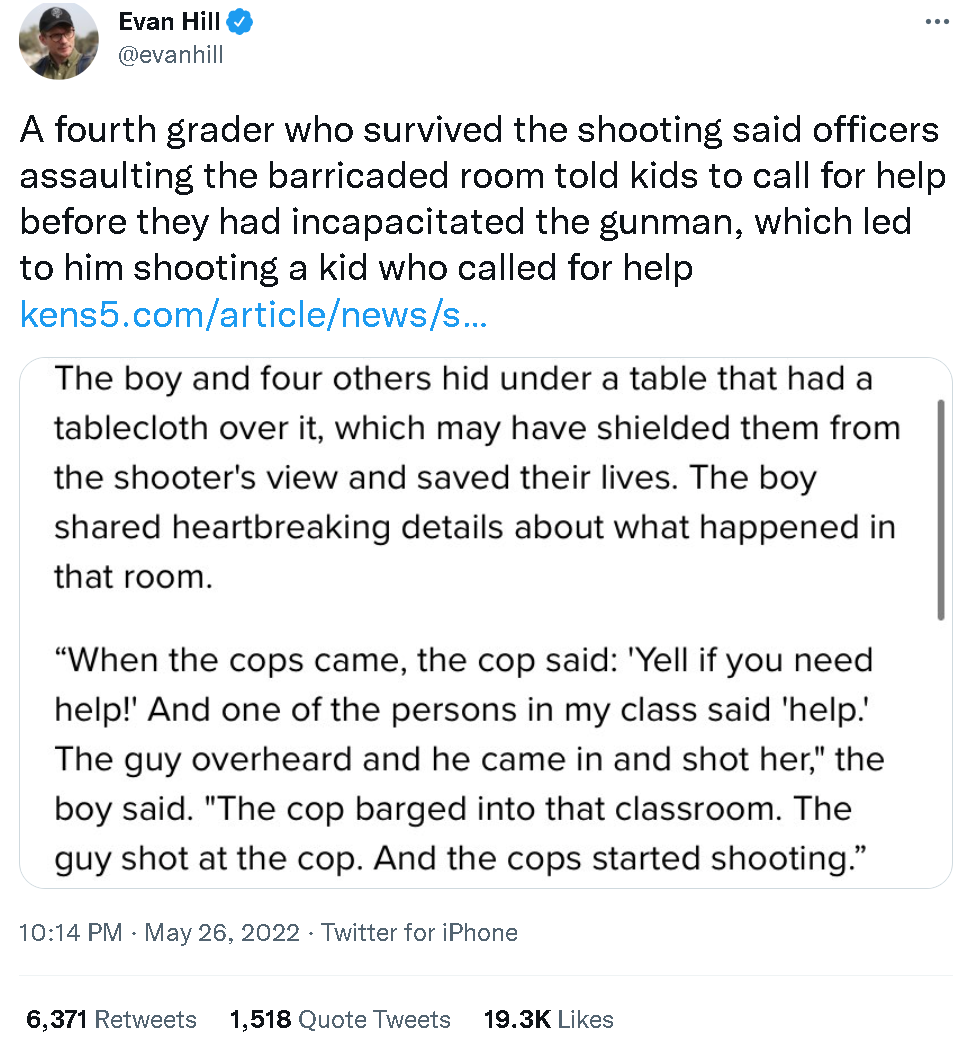View the 6,371 Retweets list

pyautogui.click(x=111, y=1020)
